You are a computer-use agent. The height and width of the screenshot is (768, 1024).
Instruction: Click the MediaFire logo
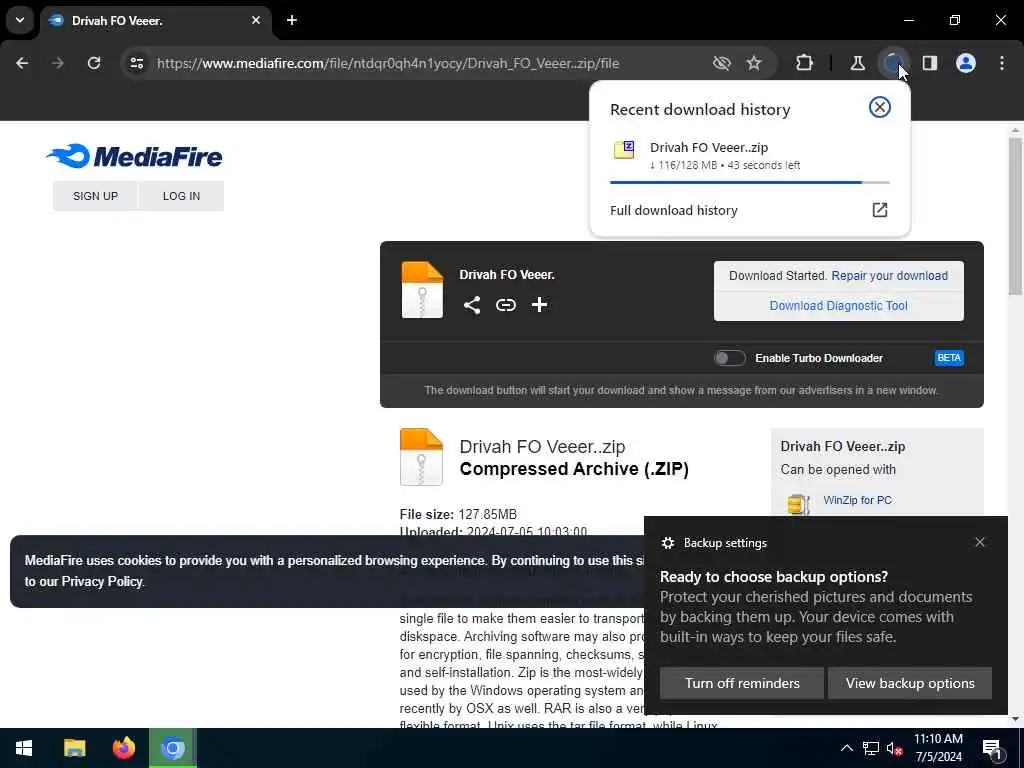pyautogui.click(x=135, y=156)
